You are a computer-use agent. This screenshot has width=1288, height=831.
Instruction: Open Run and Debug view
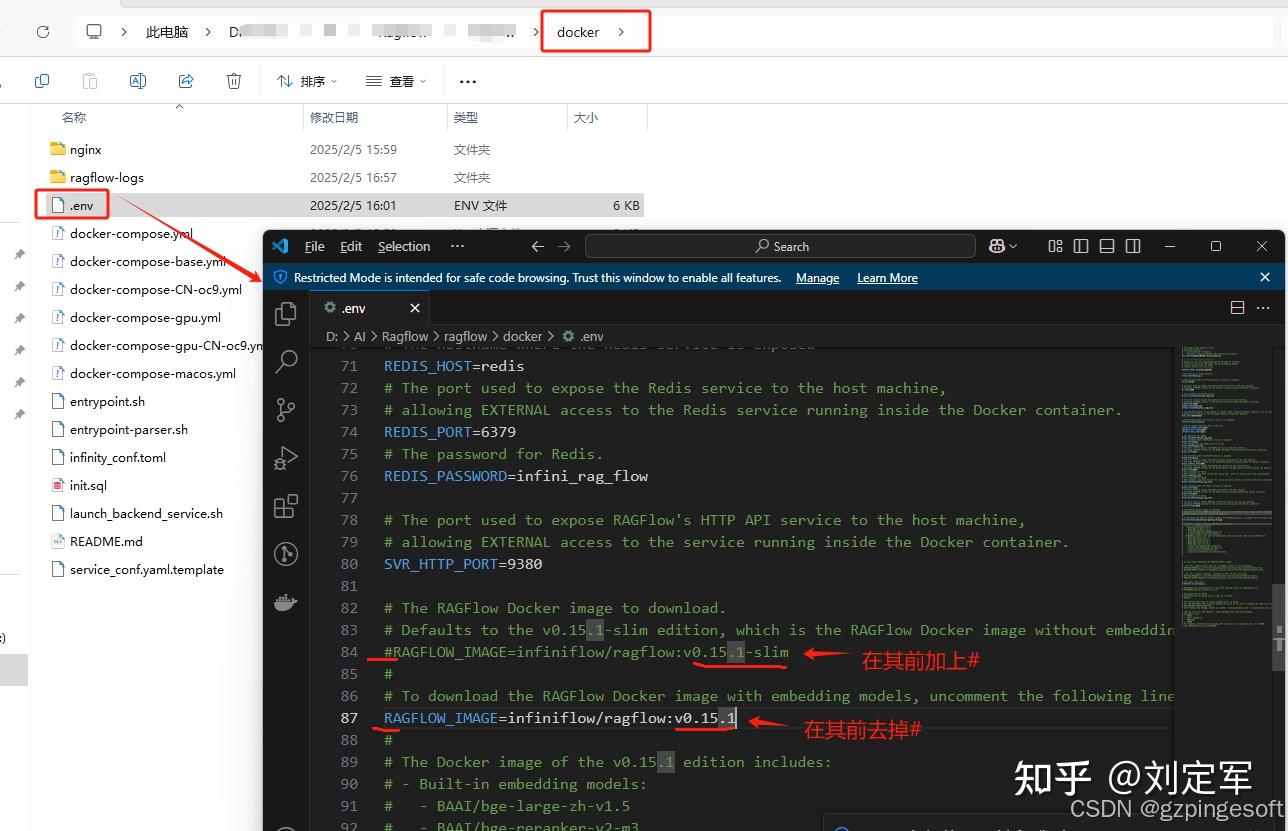tap(286, 458)
